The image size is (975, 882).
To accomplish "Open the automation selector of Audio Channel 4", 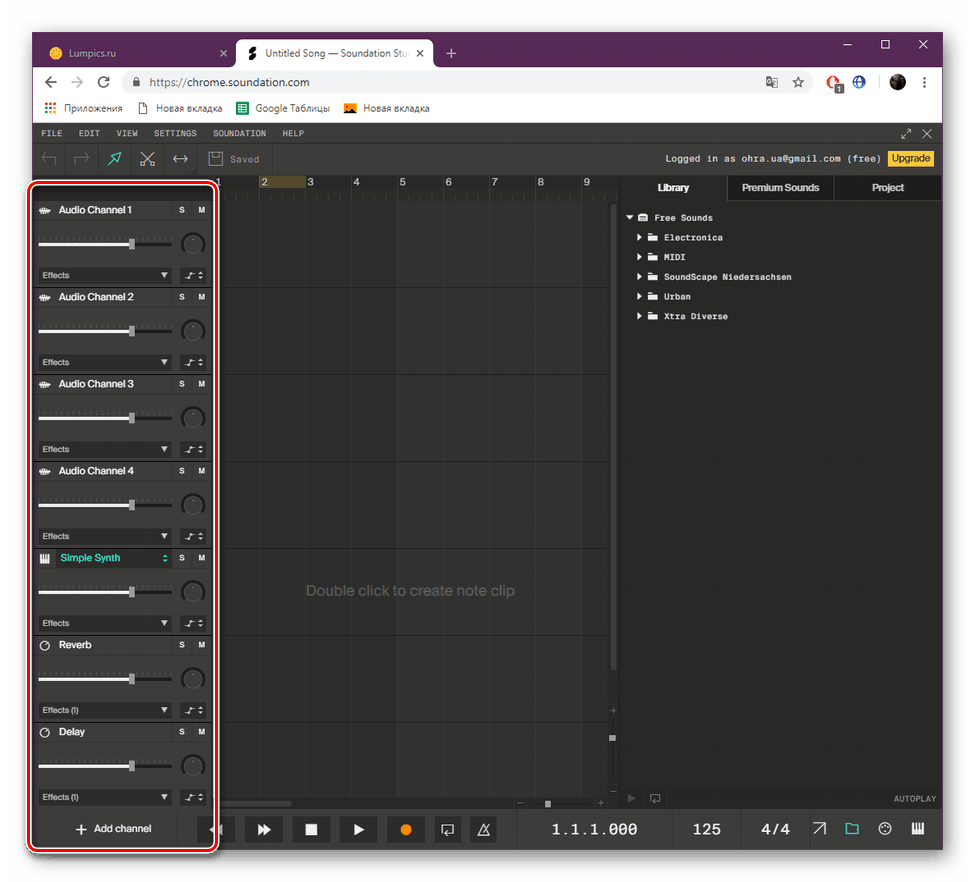I will (193, 536).
